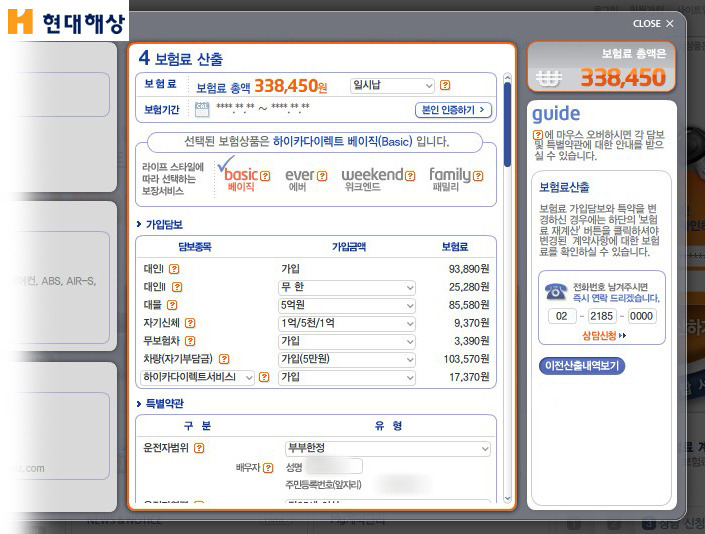The image size is (705, 534).
Task: Show help for 배우자 field
Action: [x=268, y=468]
